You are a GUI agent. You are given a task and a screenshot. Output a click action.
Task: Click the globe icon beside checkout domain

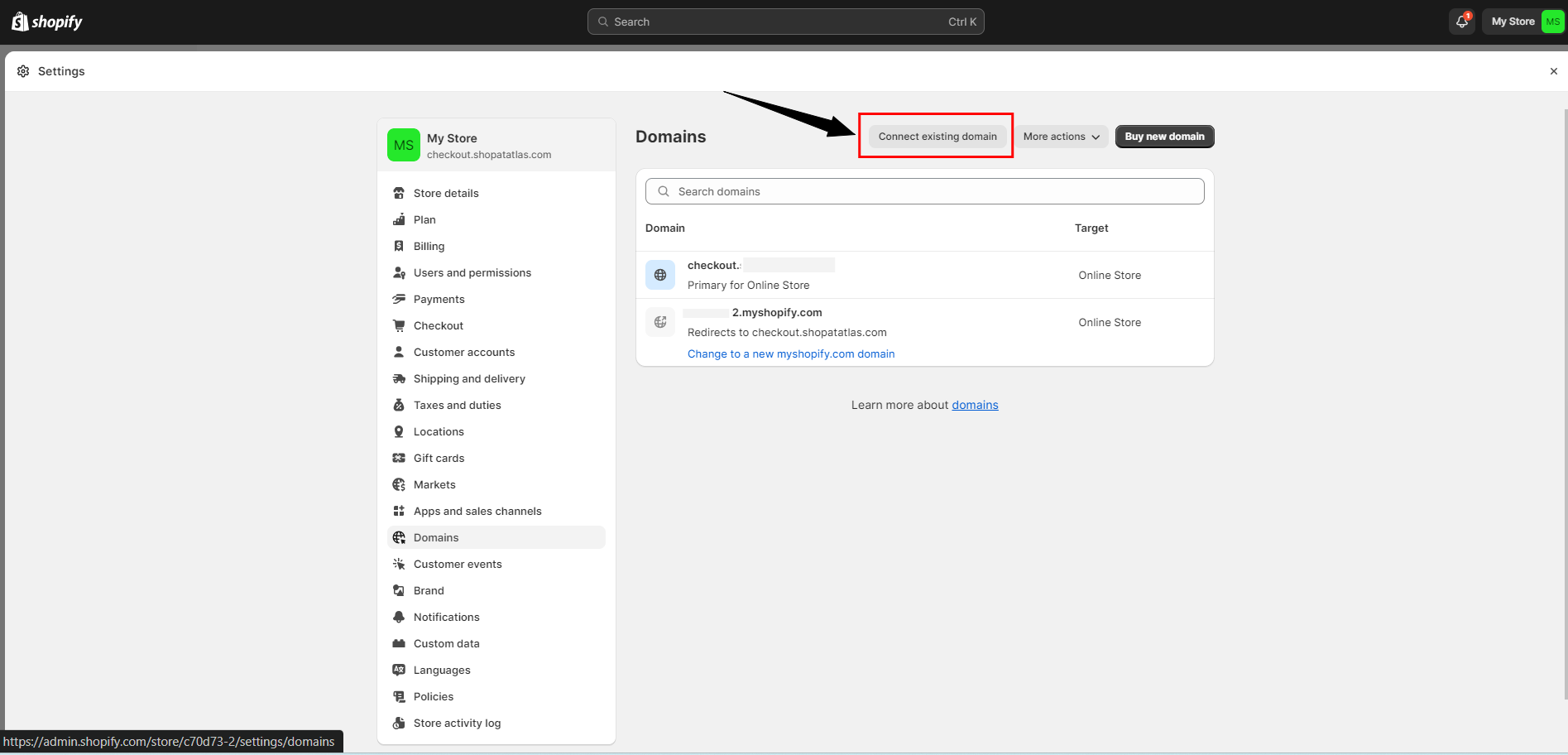point(660,275)
